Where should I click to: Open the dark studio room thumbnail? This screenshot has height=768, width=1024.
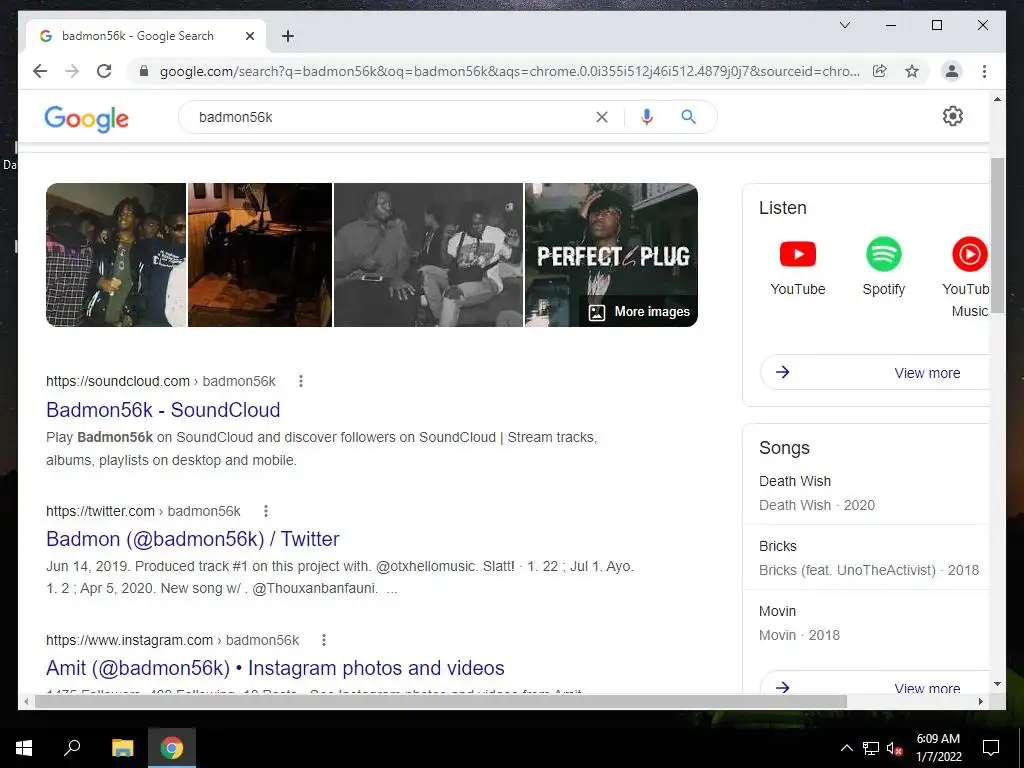pyautogui.click(x=260, y=255)
